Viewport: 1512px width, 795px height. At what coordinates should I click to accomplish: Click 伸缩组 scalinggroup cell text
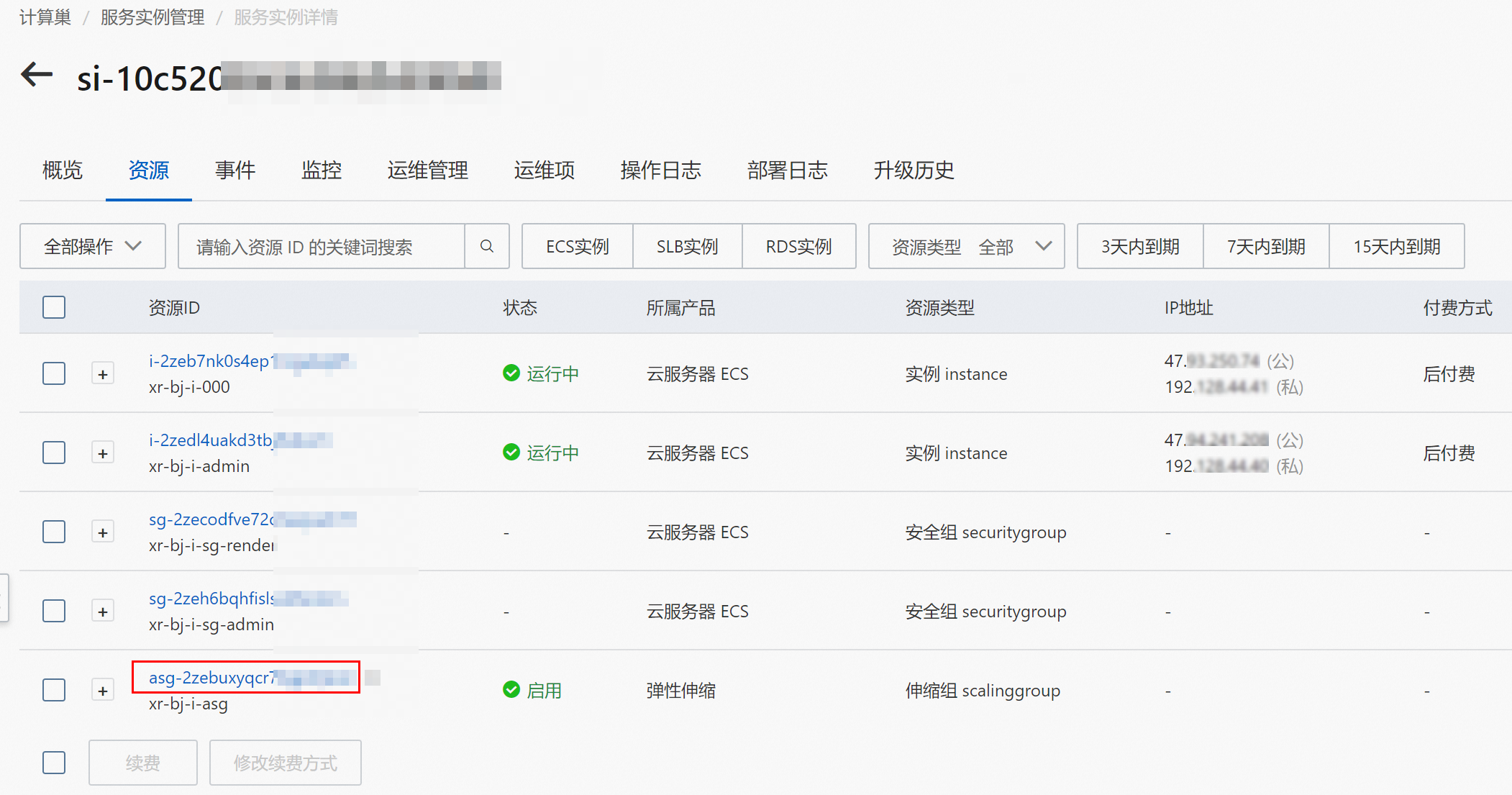coord(983,691)
